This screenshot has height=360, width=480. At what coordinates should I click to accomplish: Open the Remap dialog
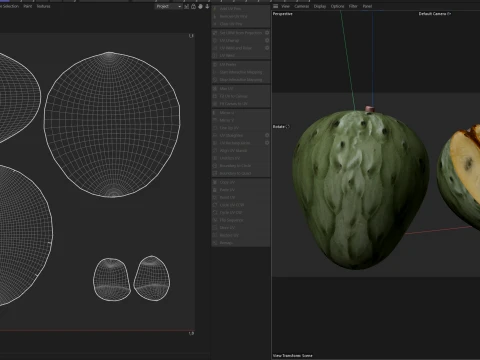241,243
